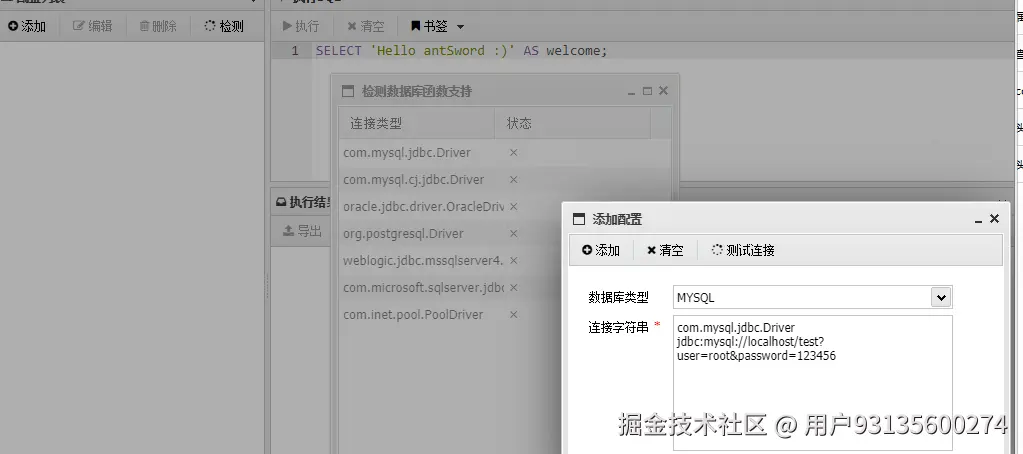Click the X status icon for org.postgresql.Driver

(x=513, y=234)
